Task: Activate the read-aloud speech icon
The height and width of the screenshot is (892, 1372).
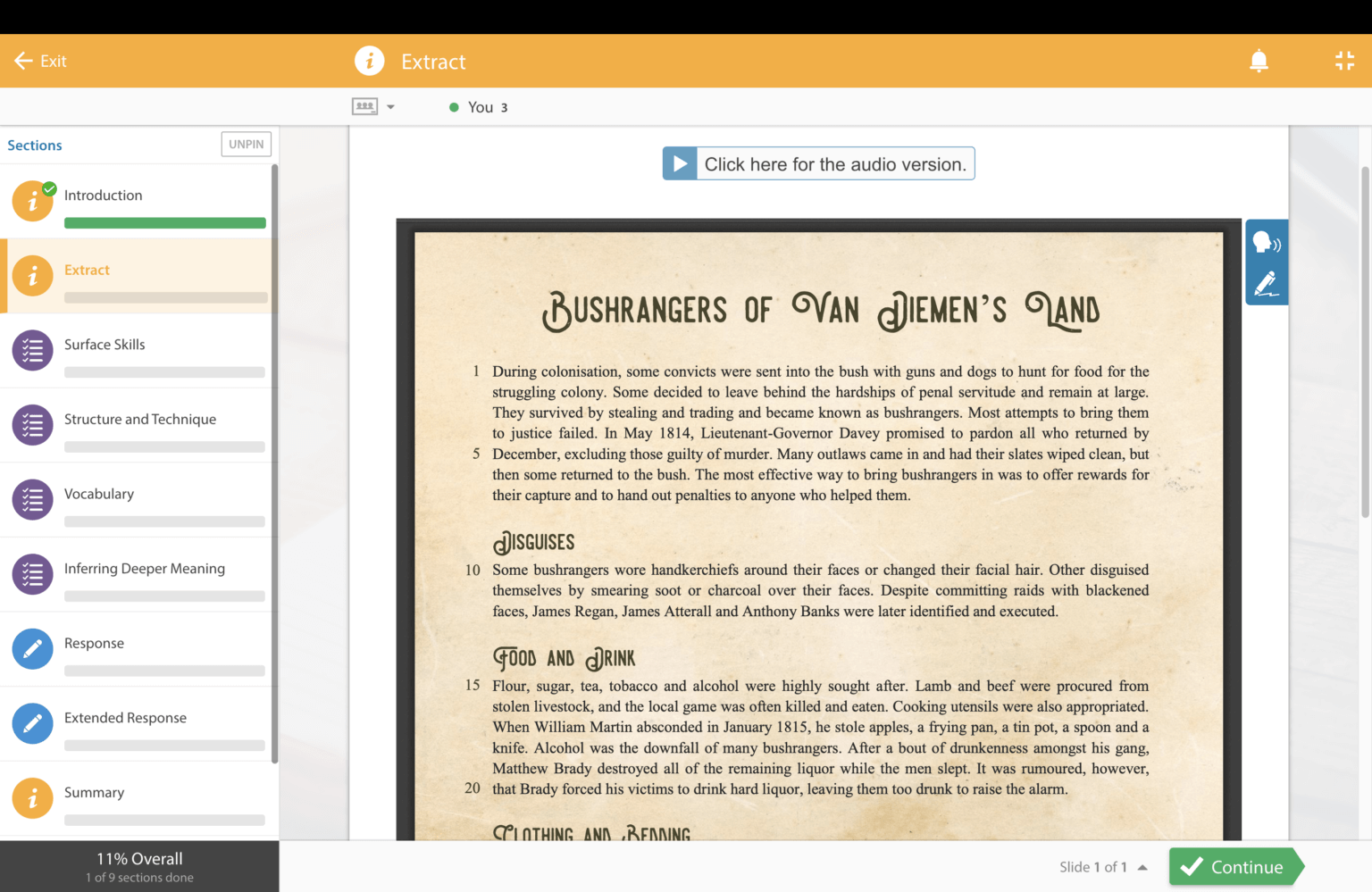Action: click(1267, 242)
